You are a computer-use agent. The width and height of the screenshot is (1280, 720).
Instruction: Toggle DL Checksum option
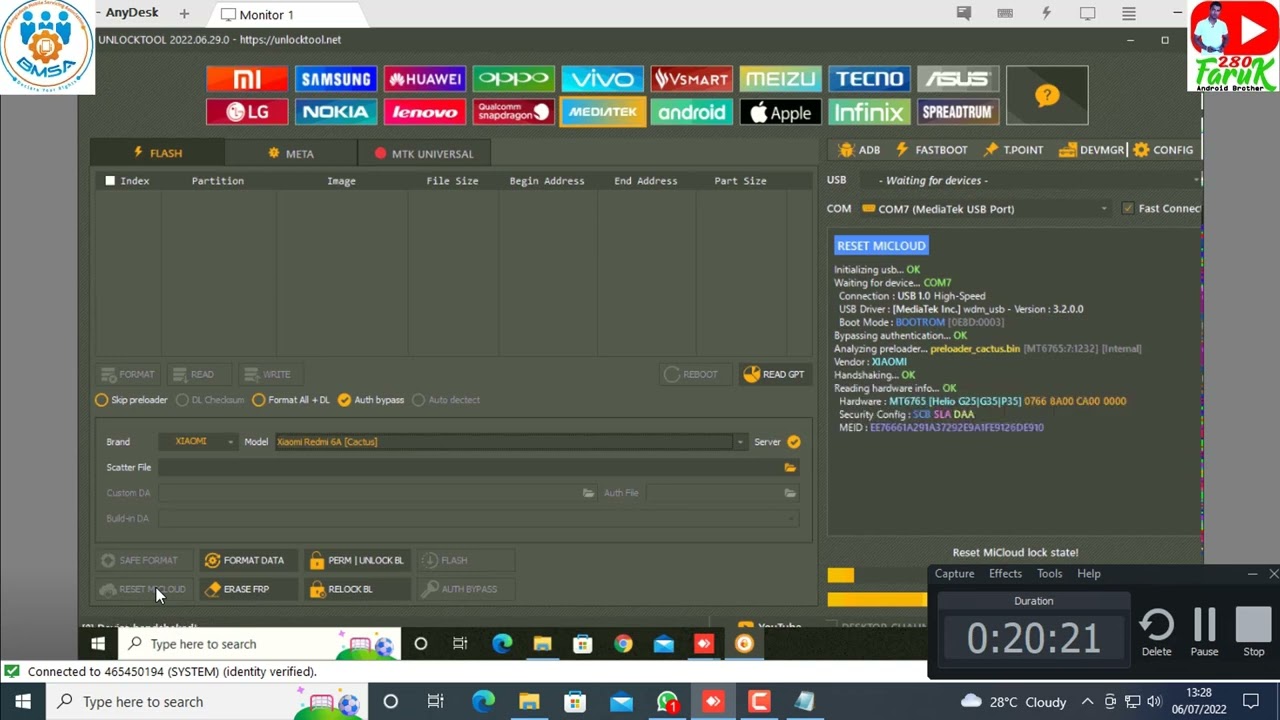click(210, 400)
